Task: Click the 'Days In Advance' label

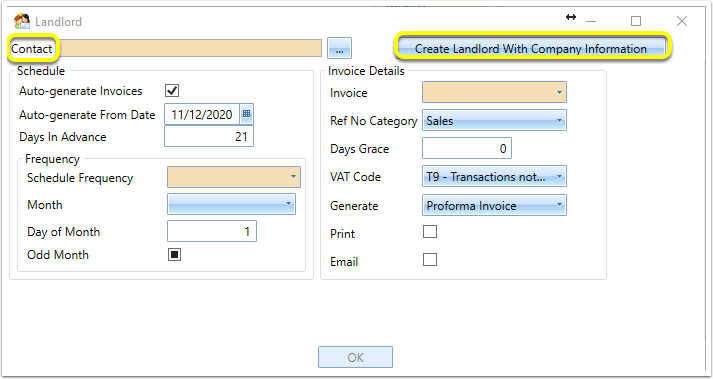Action: click(x=63, y=137)
